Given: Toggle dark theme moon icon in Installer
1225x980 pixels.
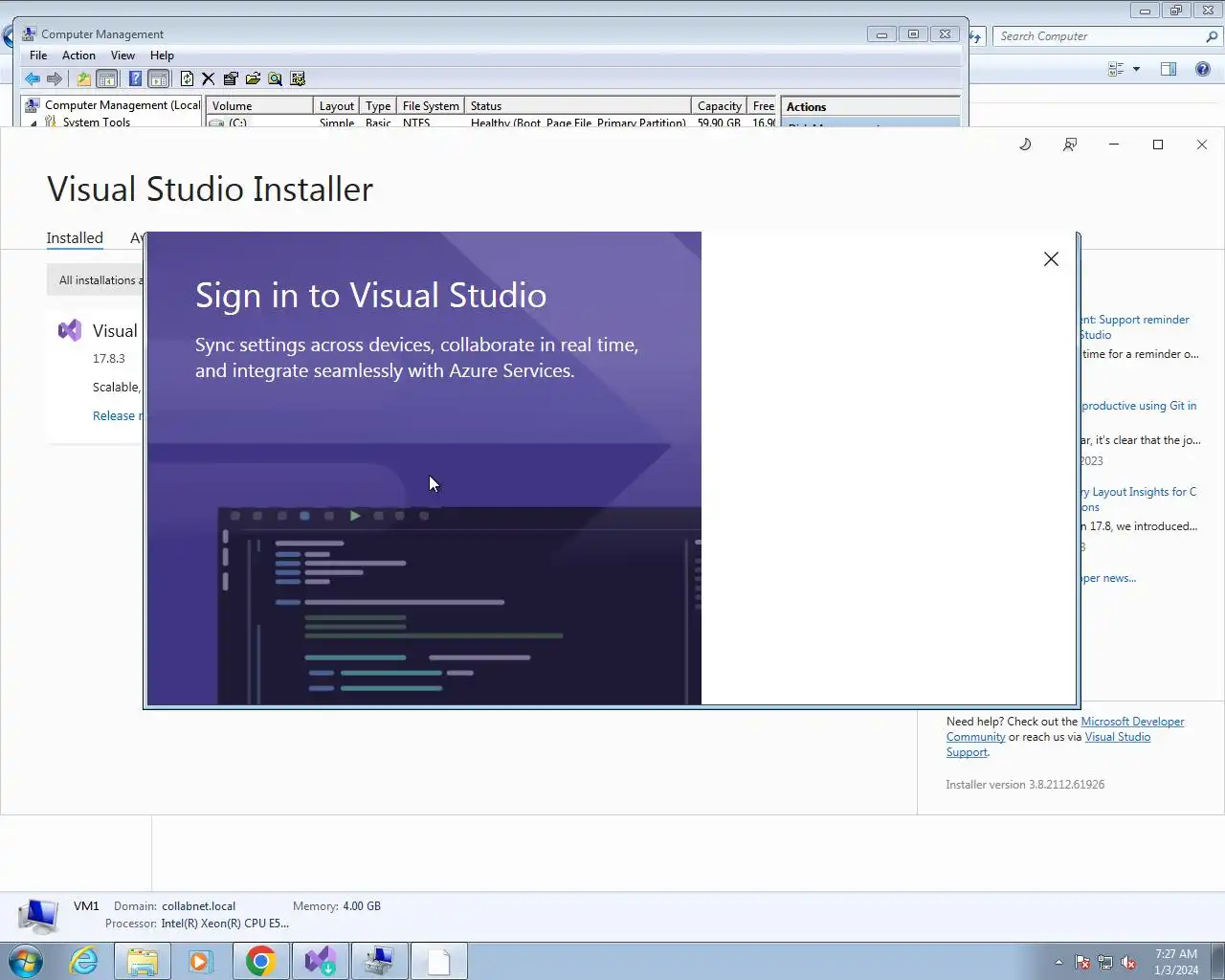Looking at the screenshot, I should [x=1025, y=145].
